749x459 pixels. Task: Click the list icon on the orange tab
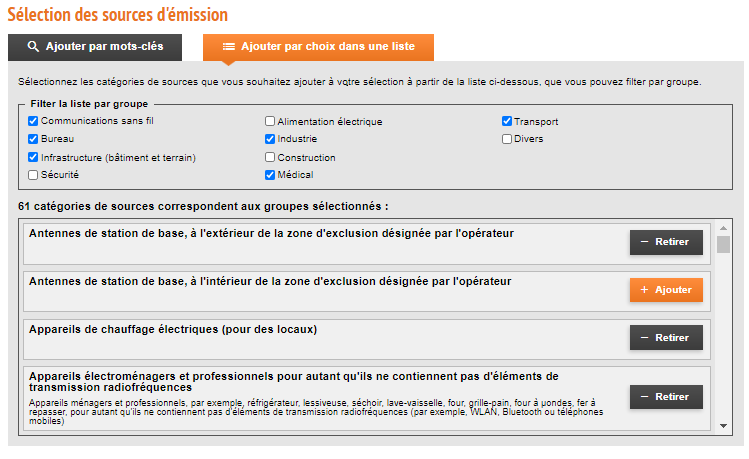coord(229,47)
